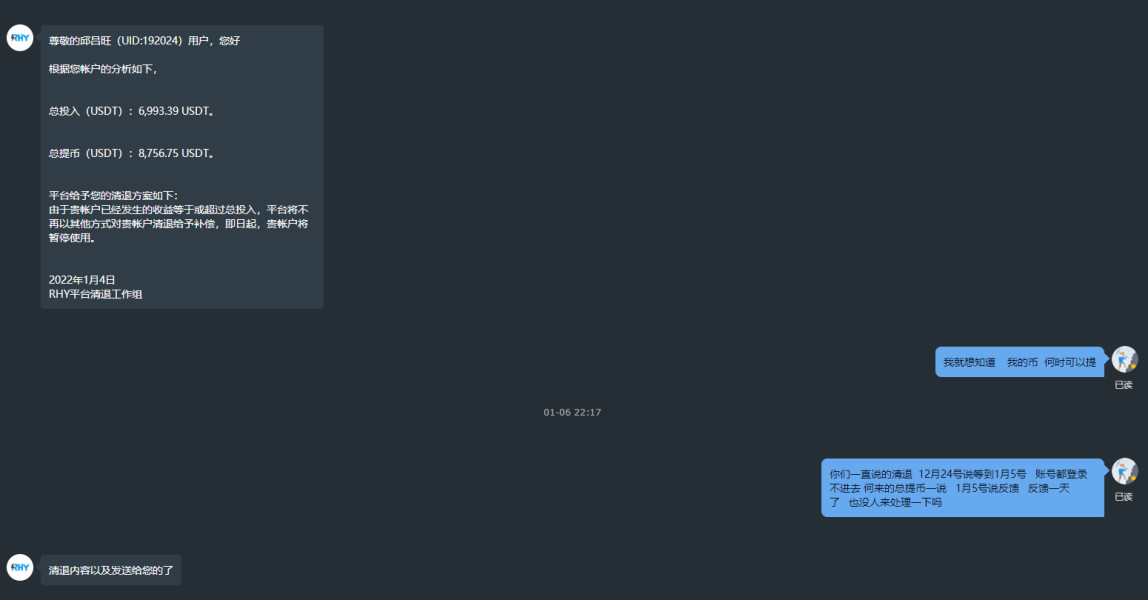Select the 你们一直说的清退 message bubble
Image resolution: width=1148 pixels, height=600 pixels.
(963, 488)
